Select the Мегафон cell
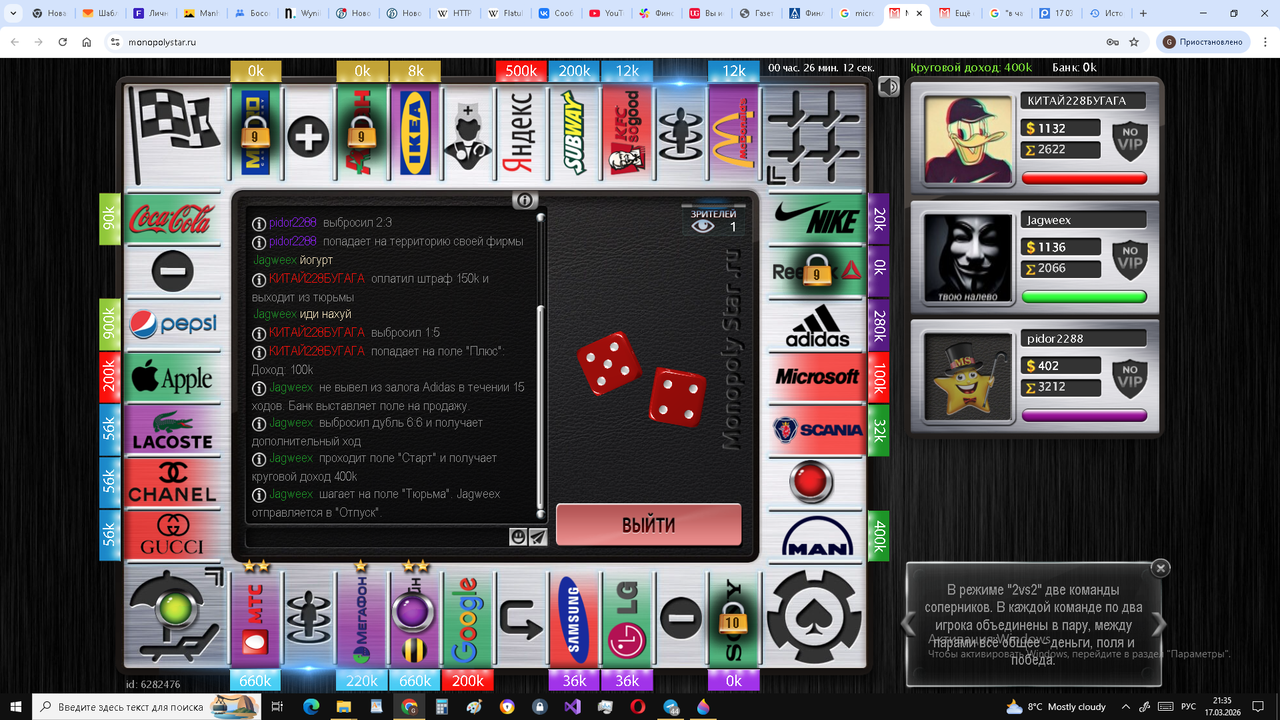This screenshot has width=1280, height=720. pyautogui.click(x=362, y=618)
